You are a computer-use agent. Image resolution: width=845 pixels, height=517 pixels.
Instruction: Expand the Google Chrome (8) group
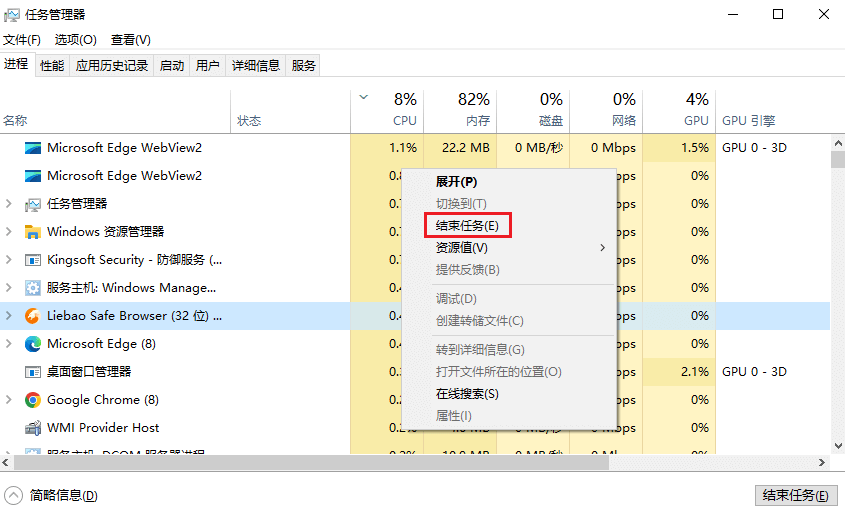point(8,400)
